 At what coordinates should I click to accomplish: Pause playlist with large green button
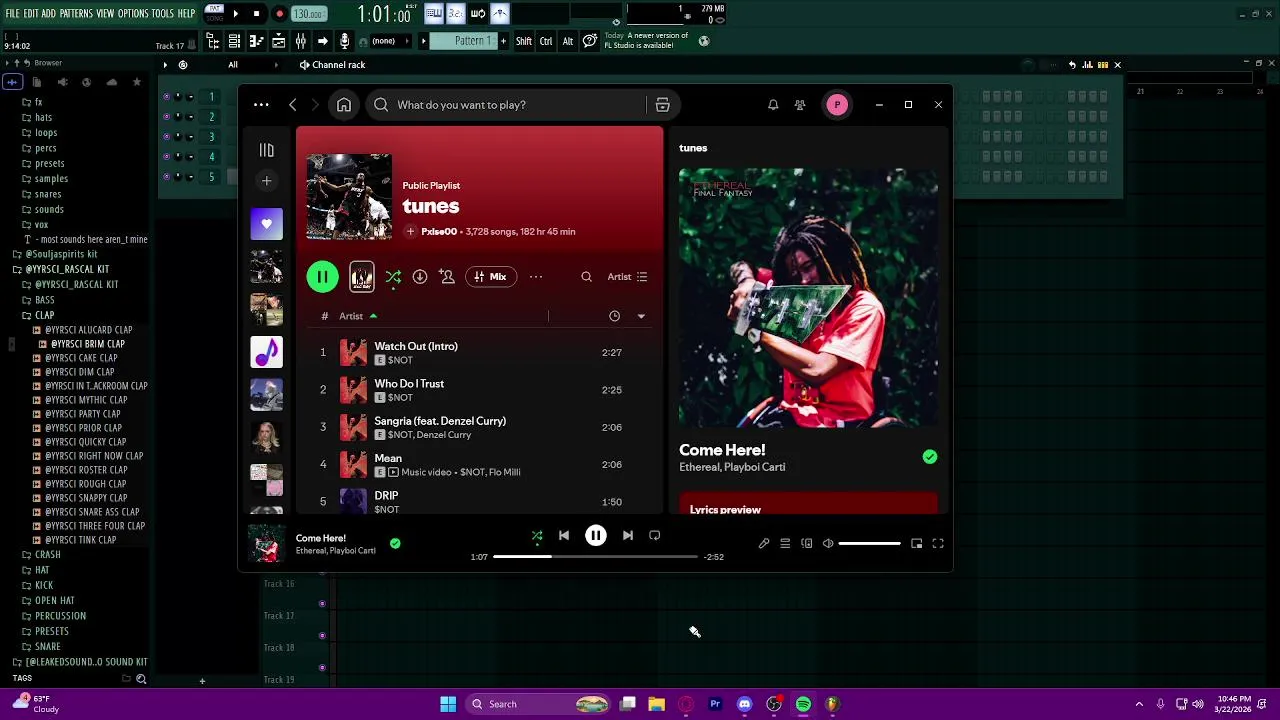tap(322, 277)
